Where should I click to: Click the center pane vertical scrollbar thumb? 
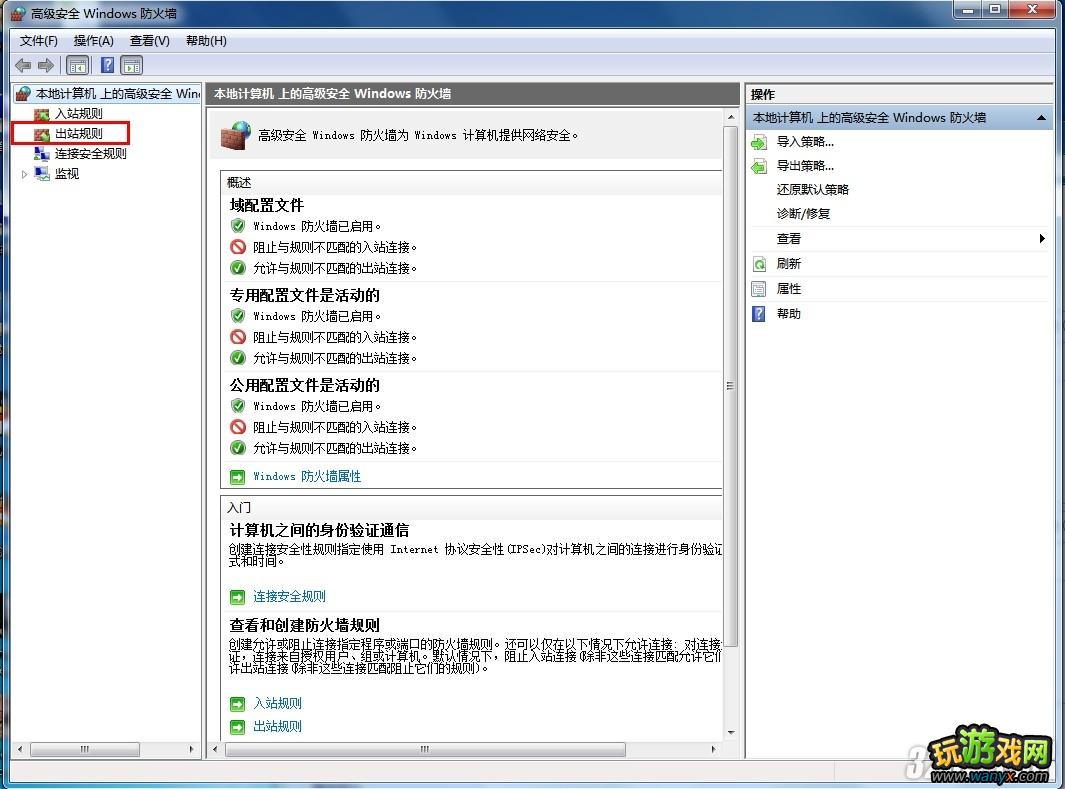tap(731, 386)
